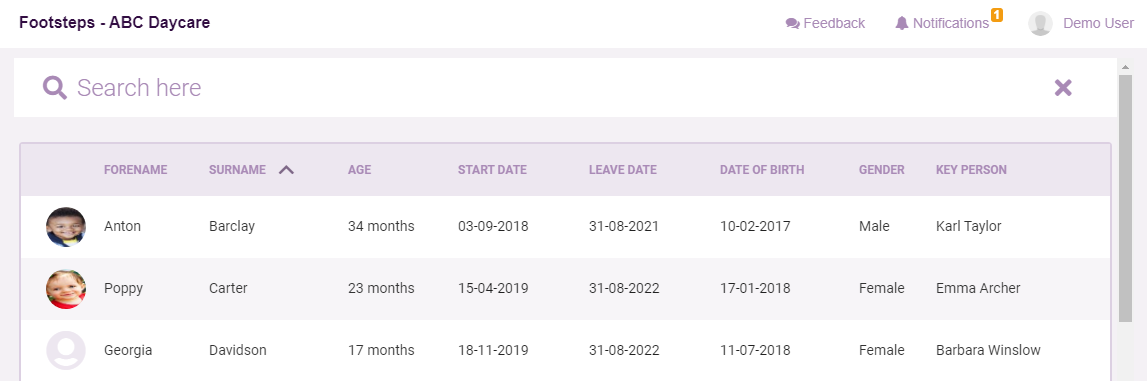Open the Demo User menu

coord(1098,23)
